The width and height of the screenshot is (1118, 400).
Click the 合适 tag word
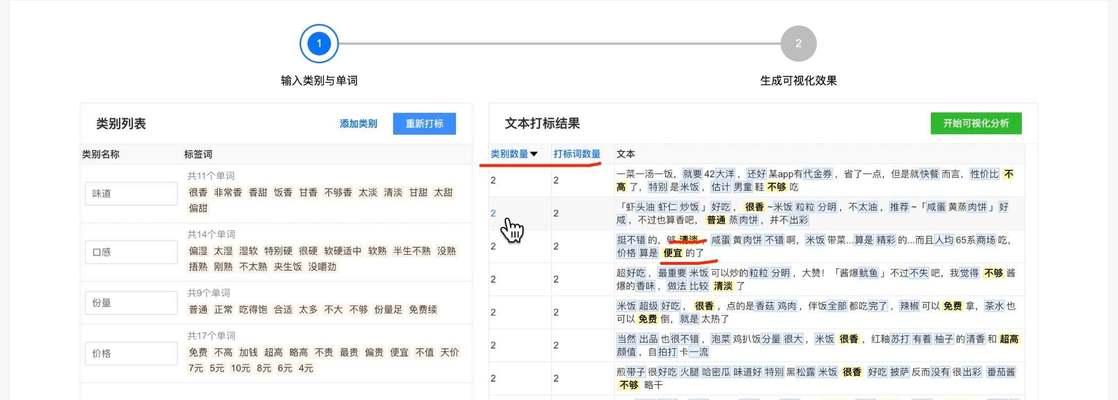tap(283, 310)
